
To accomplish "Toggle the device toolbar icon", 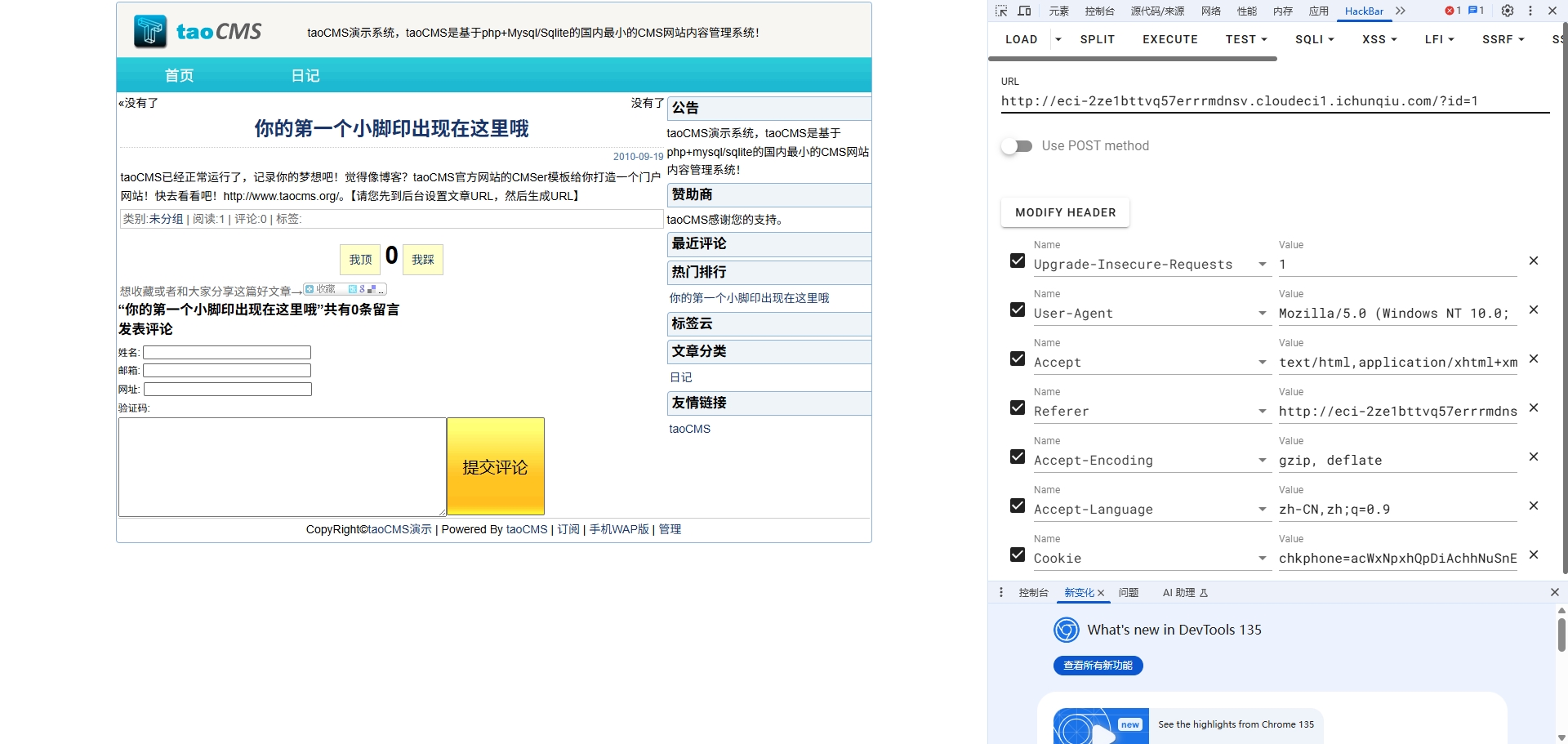I will pyautogui.click(x=1024, y=11).
